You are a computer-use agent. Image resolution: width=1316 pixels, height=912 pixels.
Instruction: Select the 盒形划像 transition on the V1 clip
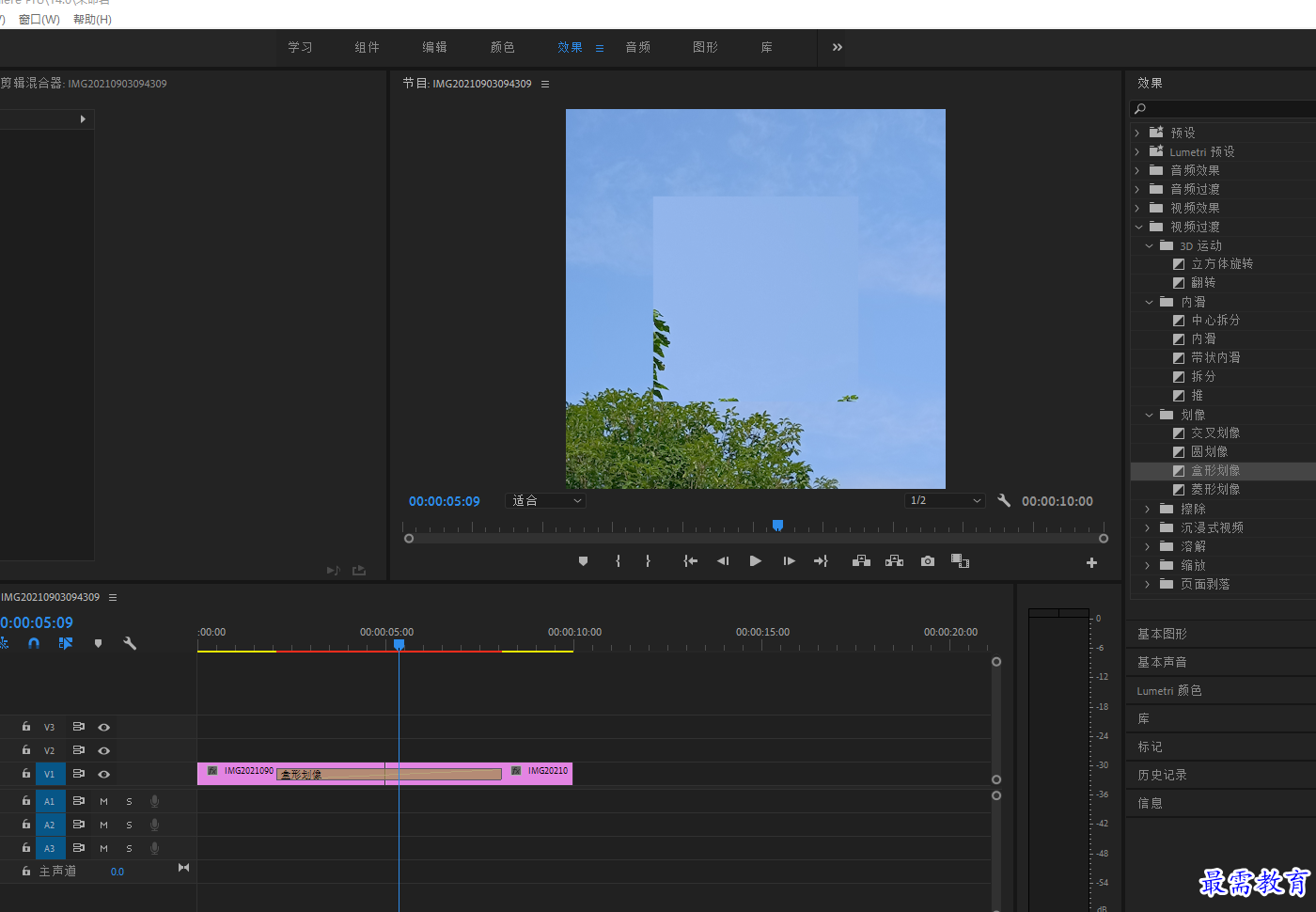click(x=389, y=775)
